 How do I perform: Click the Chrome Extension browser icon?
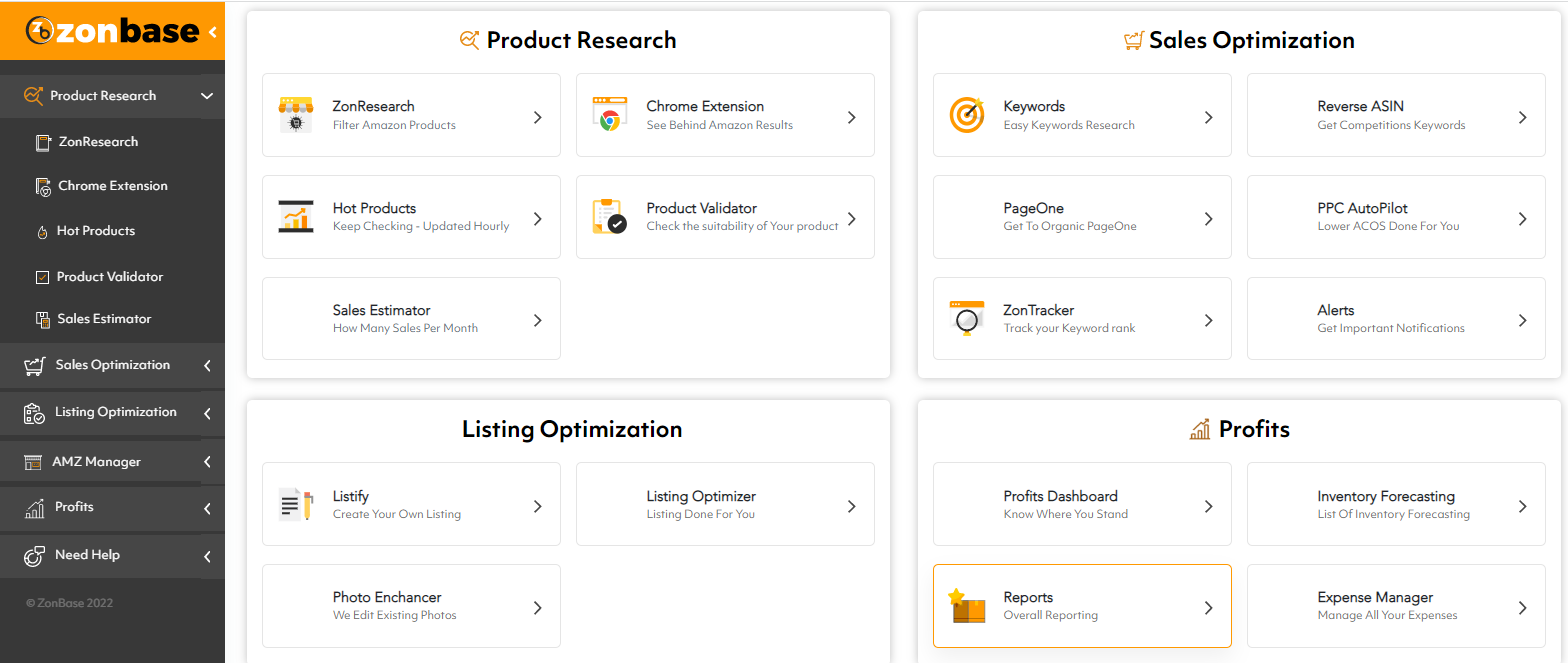pos(609,115)
